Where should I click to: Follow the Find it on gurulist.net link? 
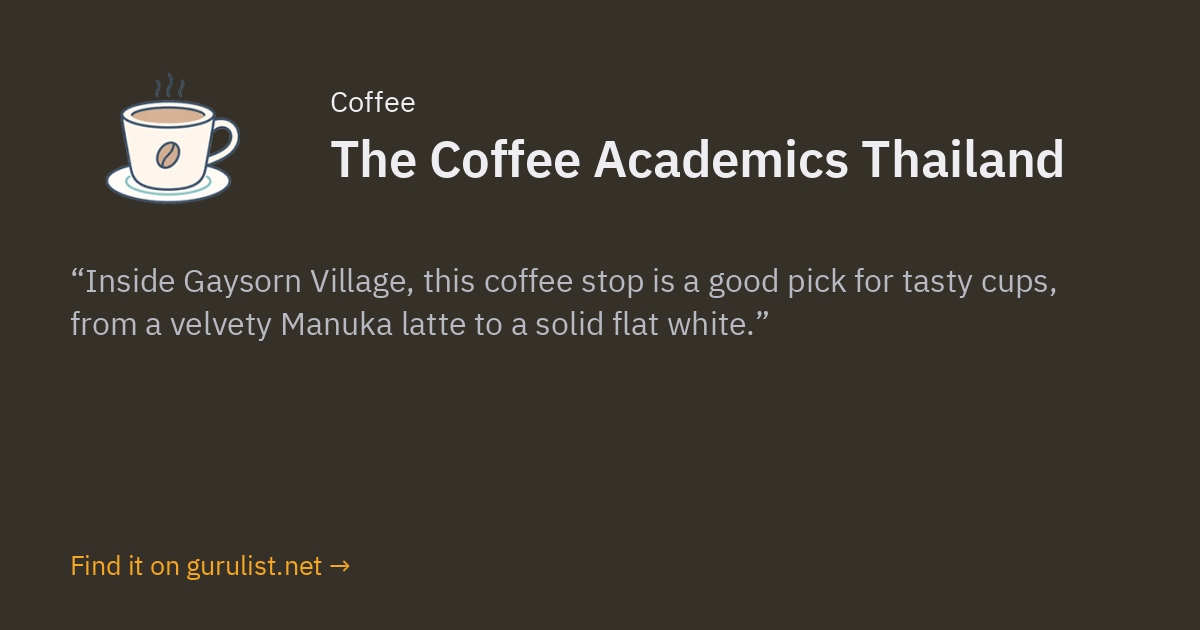(210, 566)
